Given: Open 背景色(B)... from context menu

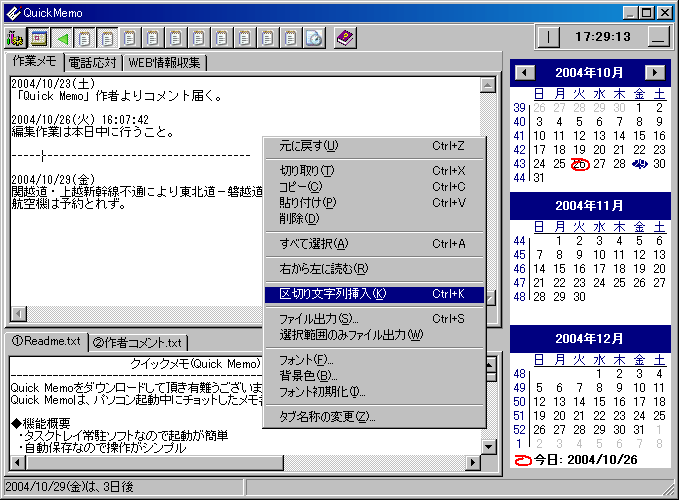Looking at the screenshot, I should (x=374, y=376).
